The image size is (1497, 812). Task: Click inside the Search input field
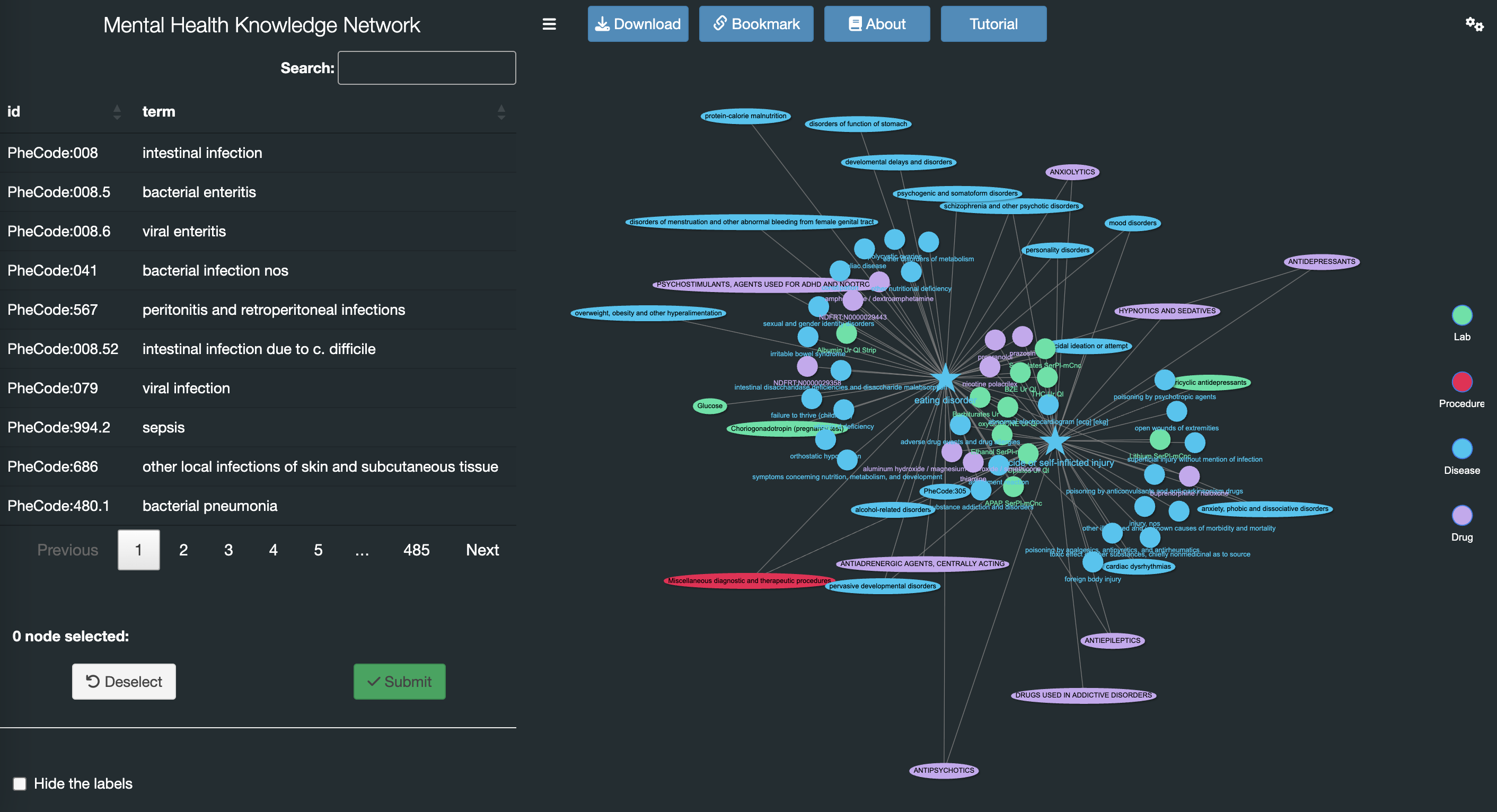426,67
